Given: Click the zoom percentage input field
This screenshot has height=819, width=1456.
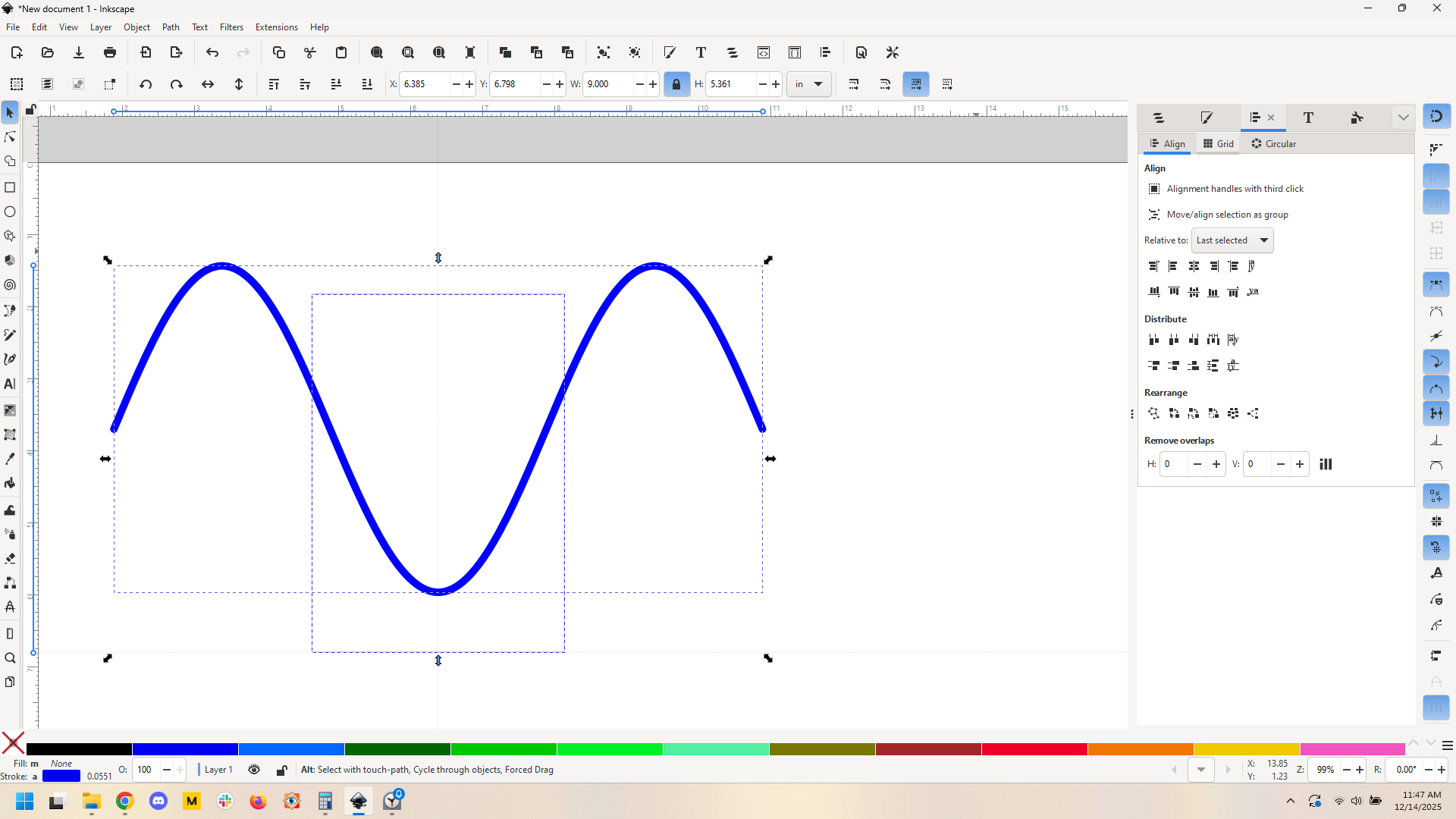Looking at the screenshot, I should tap(1325, 770).
